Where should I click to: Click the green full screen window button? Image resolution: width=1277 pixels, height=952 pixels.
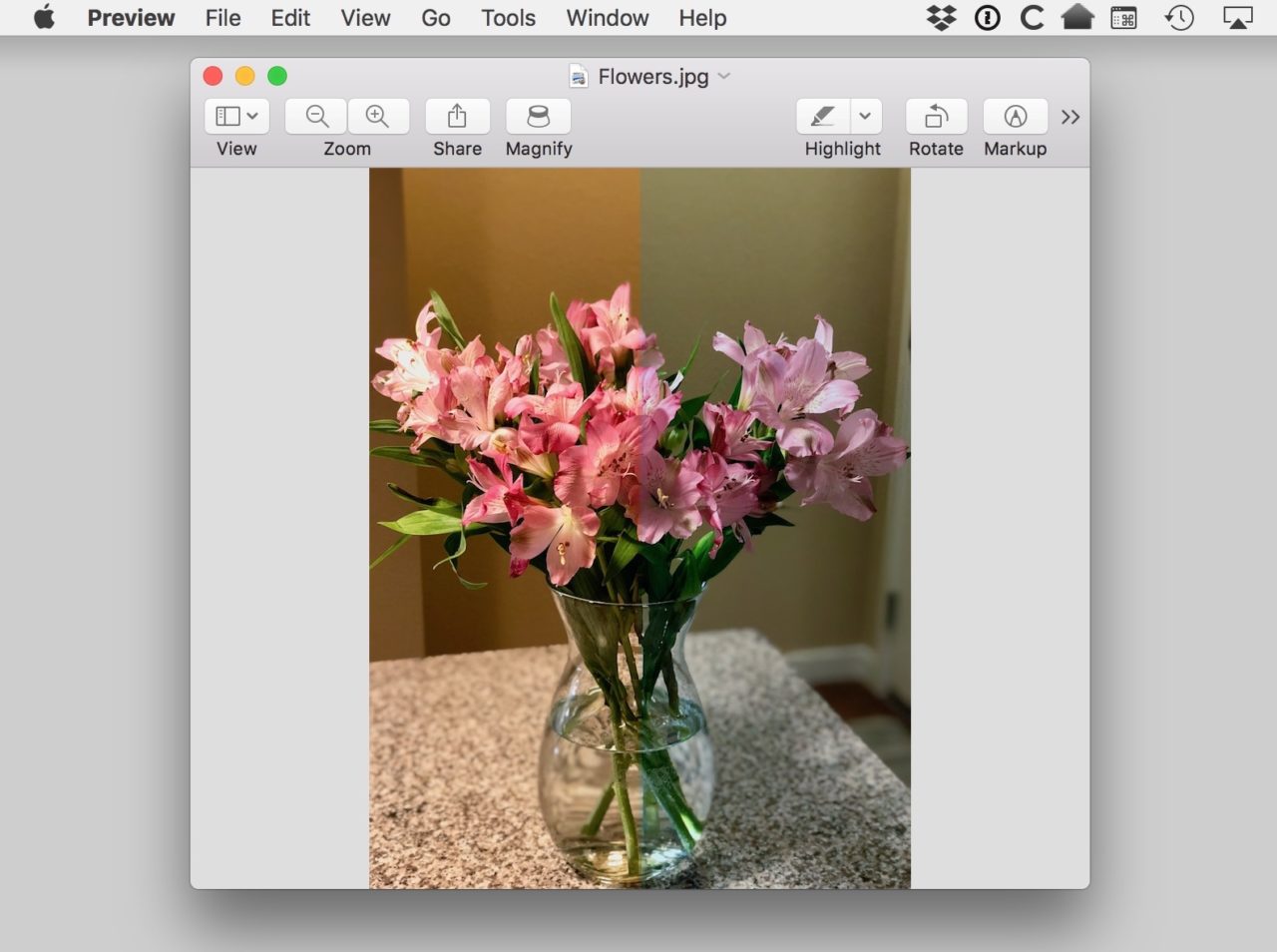(277, 76)
